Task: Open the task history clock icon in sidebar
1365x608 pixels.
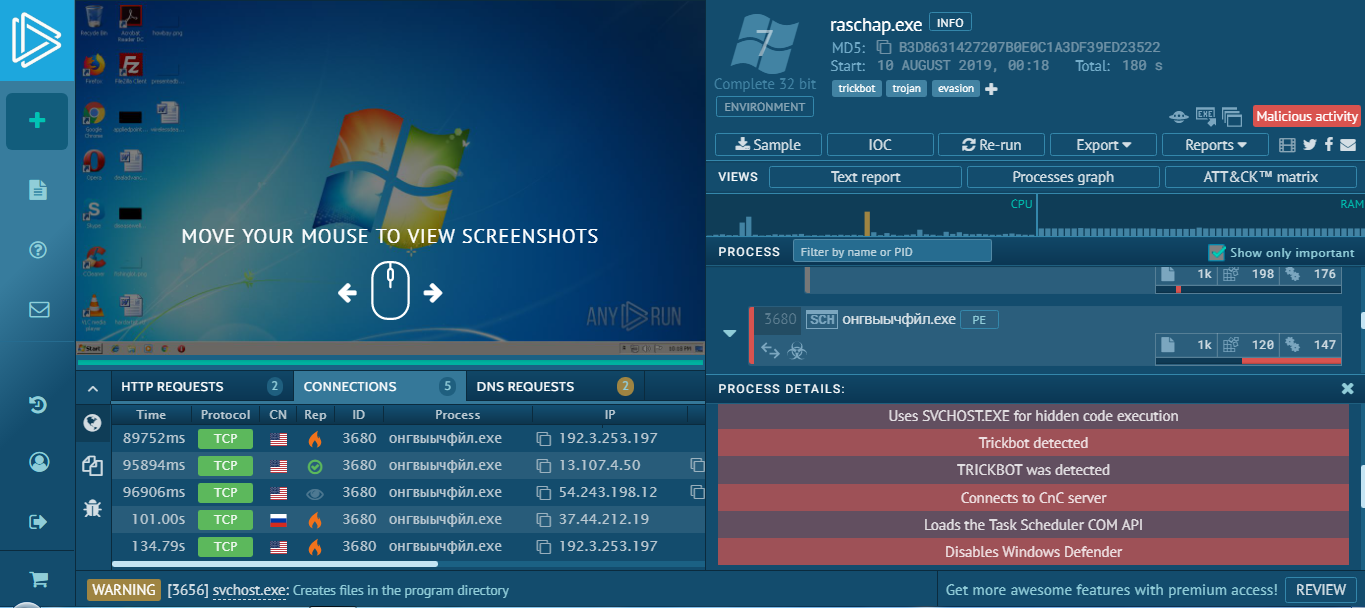Action: click(x=38, y=405)
